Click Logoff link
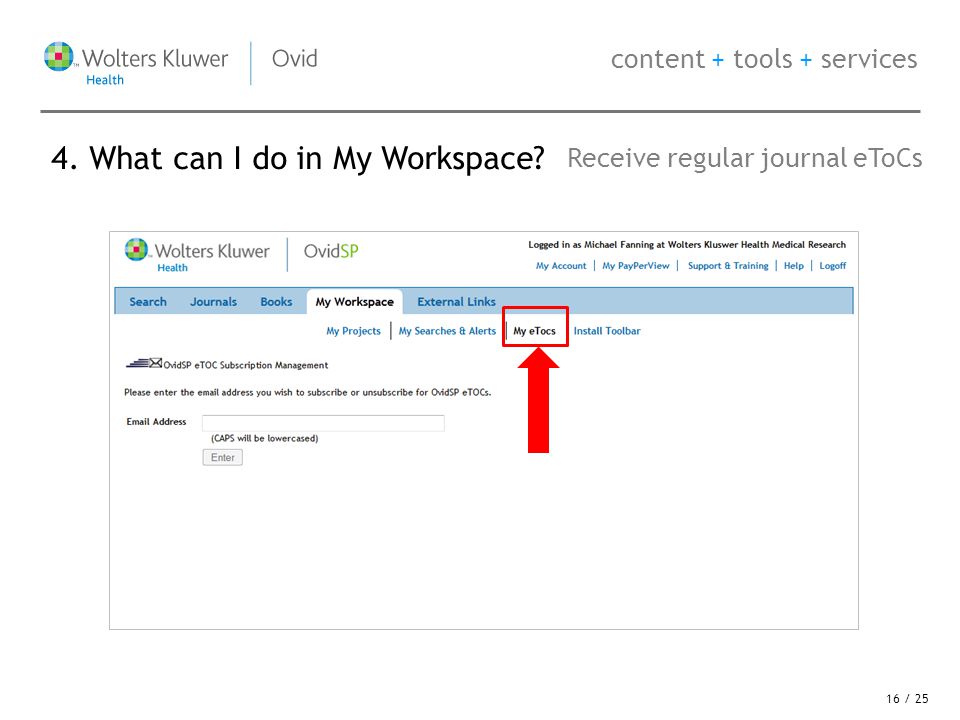 [x=833, y=266]
